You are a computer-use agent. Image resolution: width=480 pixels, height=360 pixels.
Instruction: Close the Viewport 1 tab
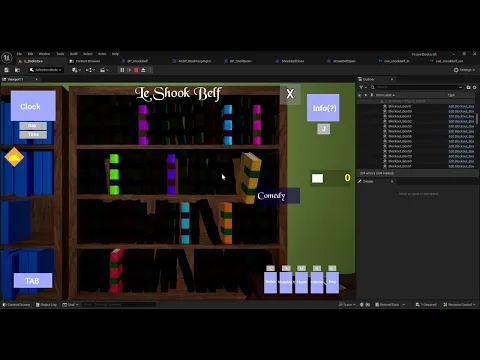coord(36,79)
